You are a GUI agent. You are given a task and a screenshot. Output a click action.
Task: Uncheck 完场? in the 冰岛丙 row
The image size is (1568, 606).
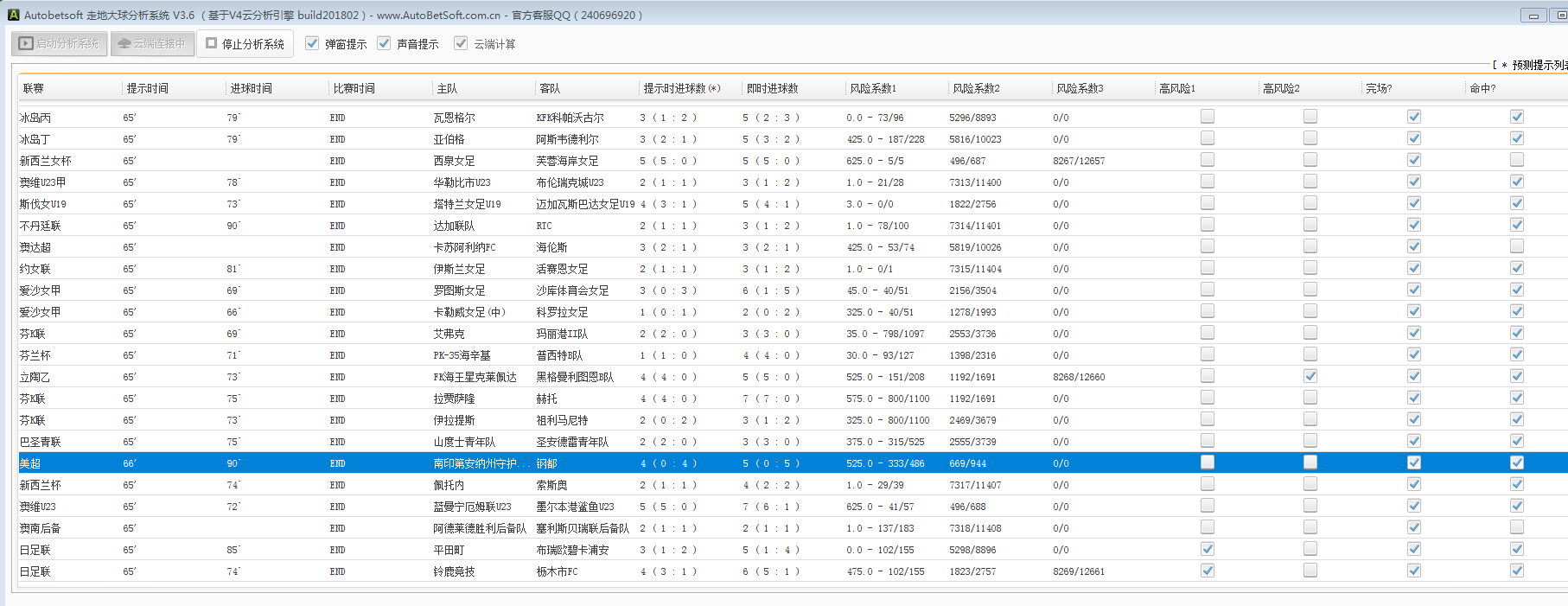pyautogui.click(x=1414, y=117)
